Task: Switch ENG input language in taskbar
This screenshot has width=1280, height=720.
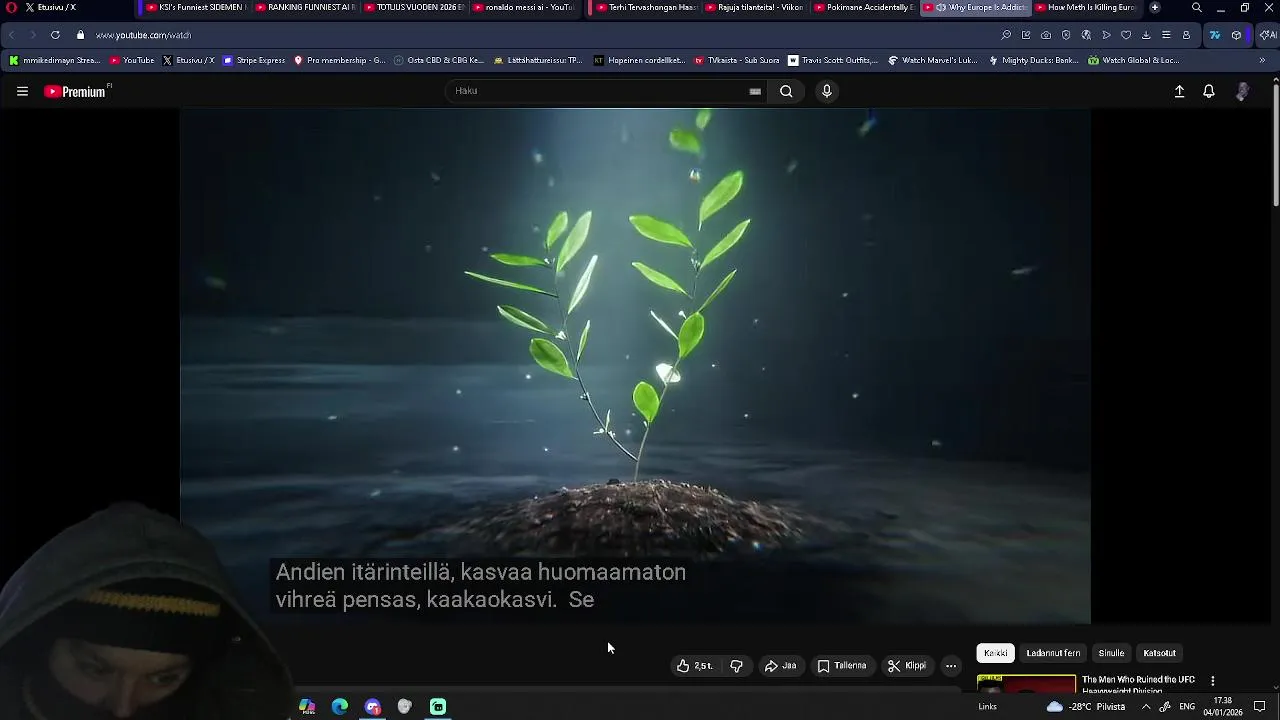Action: coord(1187,707)
